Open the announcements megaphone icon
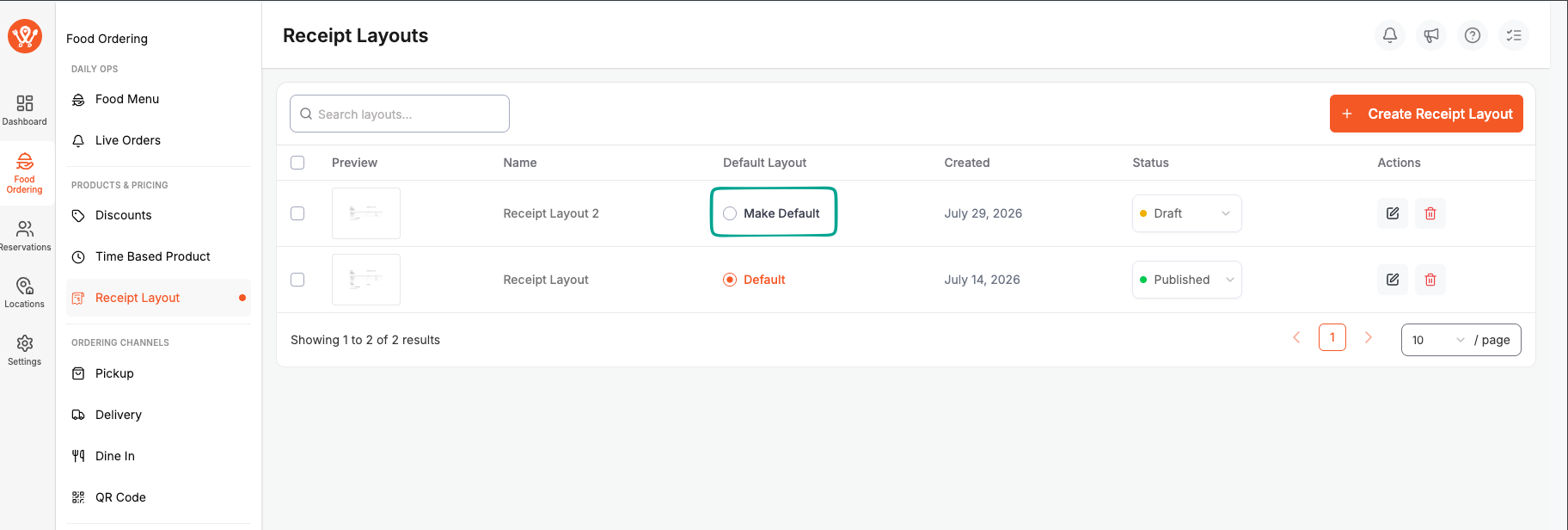1568x530 pixels. (x=1431, y=35)
